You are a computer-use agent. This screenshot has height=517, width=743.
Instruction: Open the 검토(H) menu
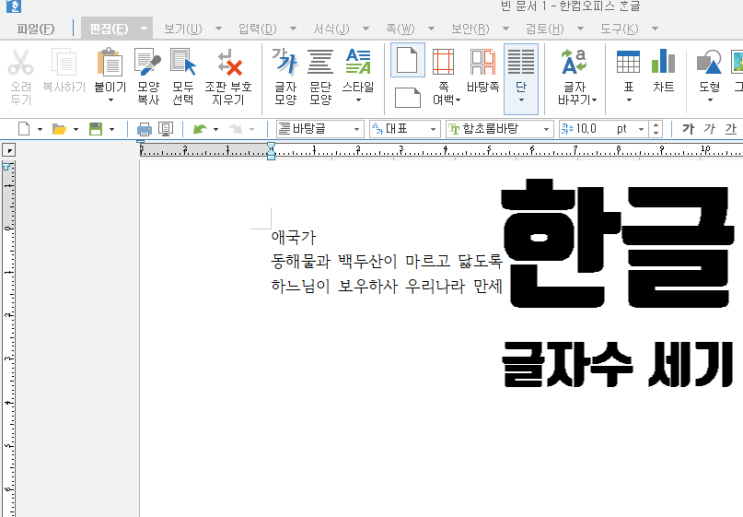(544, 29)
